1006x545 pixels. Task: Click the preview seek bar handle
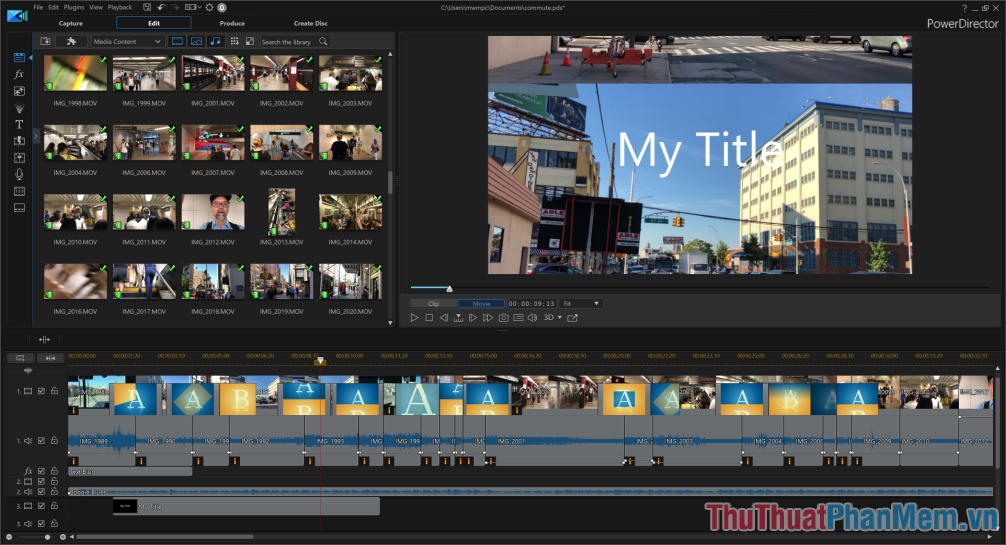coord(450,289)
